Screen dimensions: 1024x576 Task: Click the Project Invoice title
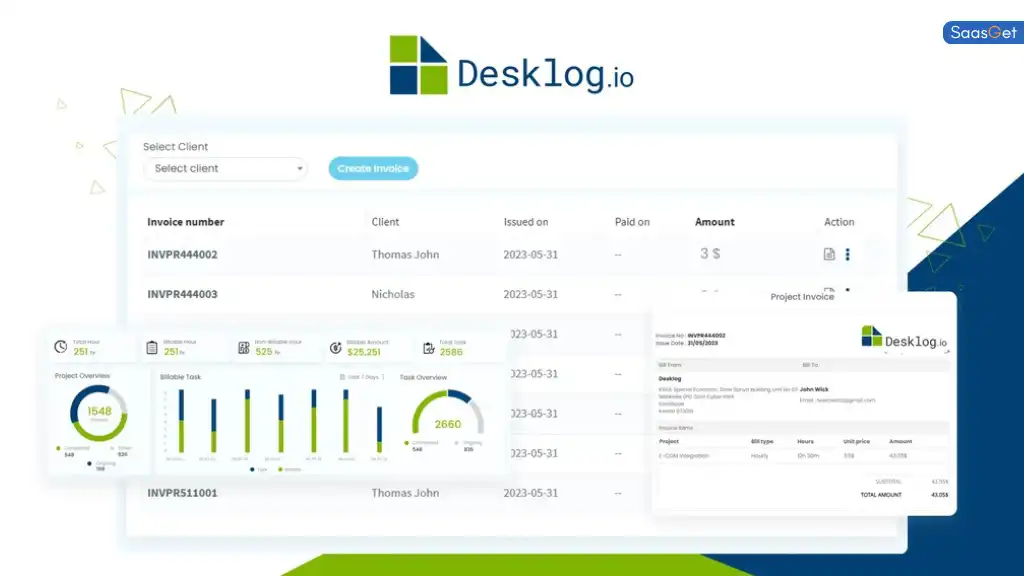click(802, 296)
